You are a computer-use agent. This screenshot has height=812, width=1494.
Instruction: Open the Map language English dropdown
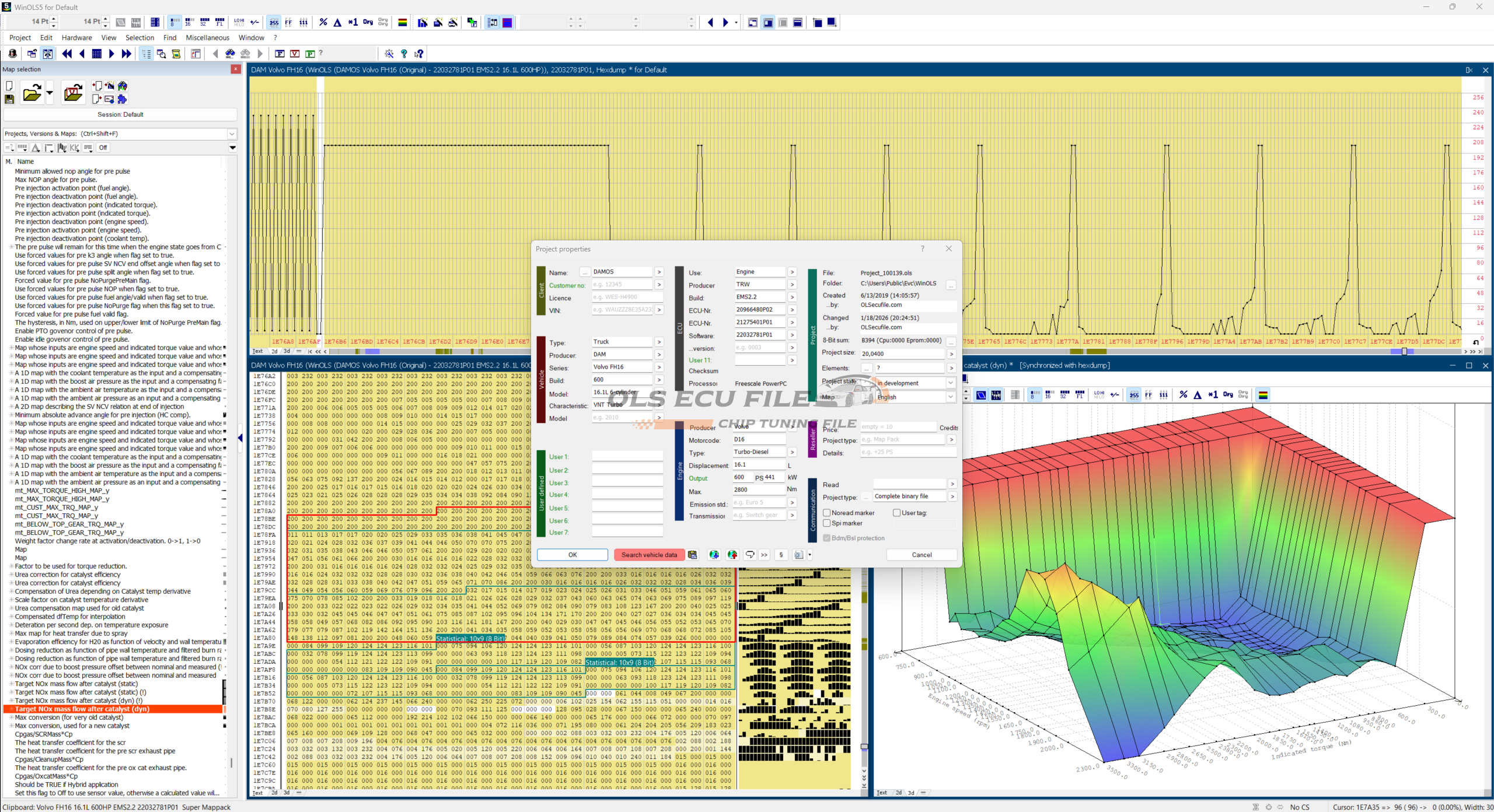(950, 397)
